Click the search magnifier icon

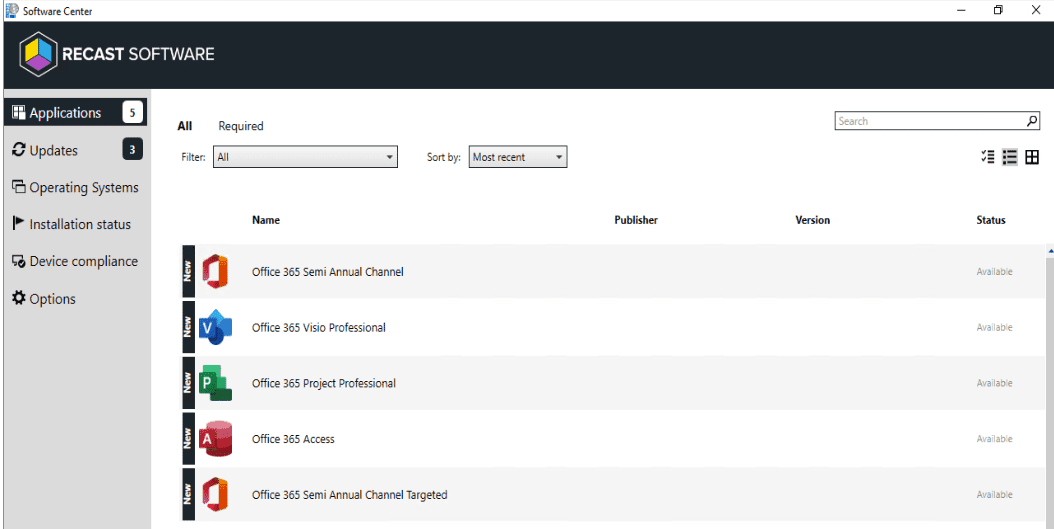(x=1032, y=121)
